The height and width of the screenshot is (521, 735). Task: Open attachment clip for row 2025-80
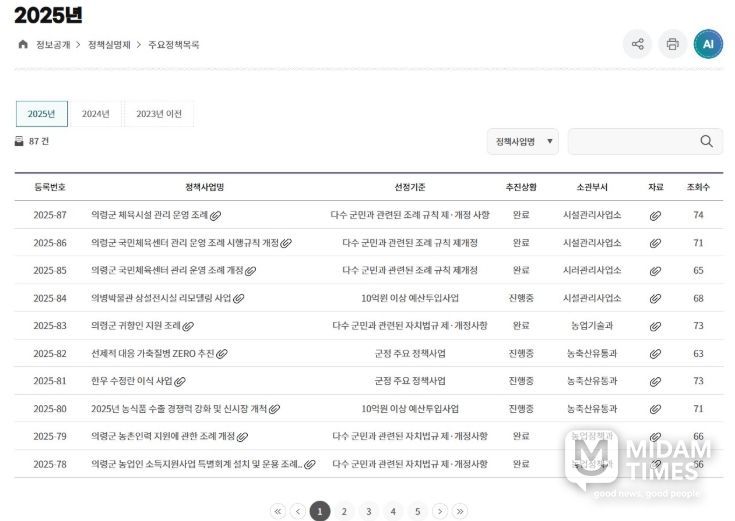655,409
